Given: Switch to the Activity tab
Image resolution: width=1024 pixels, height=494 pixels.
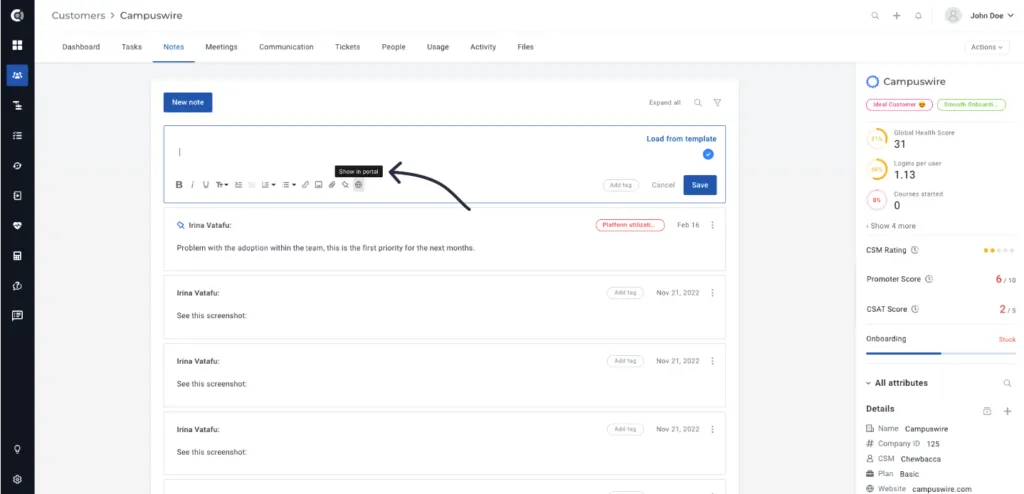Looking at the screenshot, I should point(483,47).
